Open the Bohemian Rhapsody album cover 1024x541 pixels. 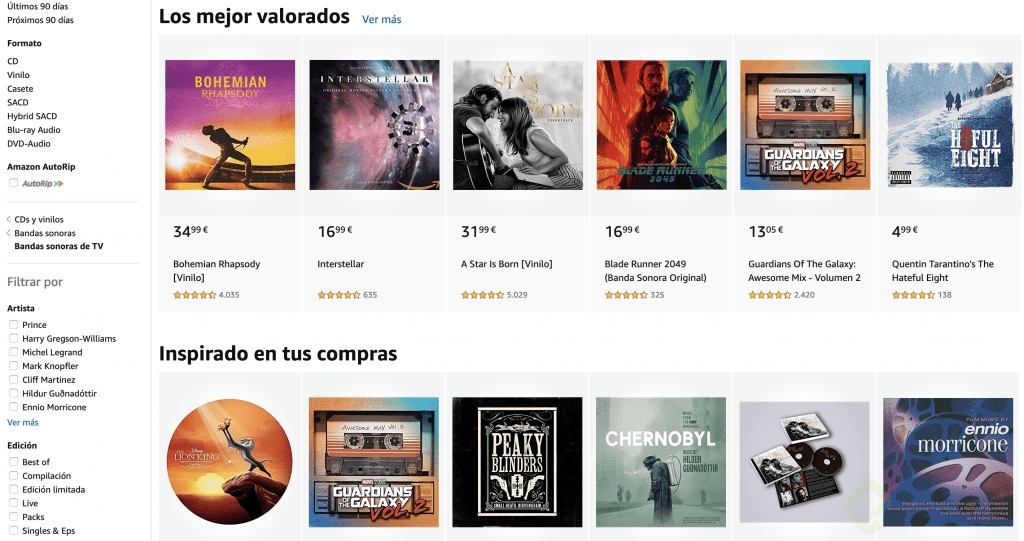point(230,125)
